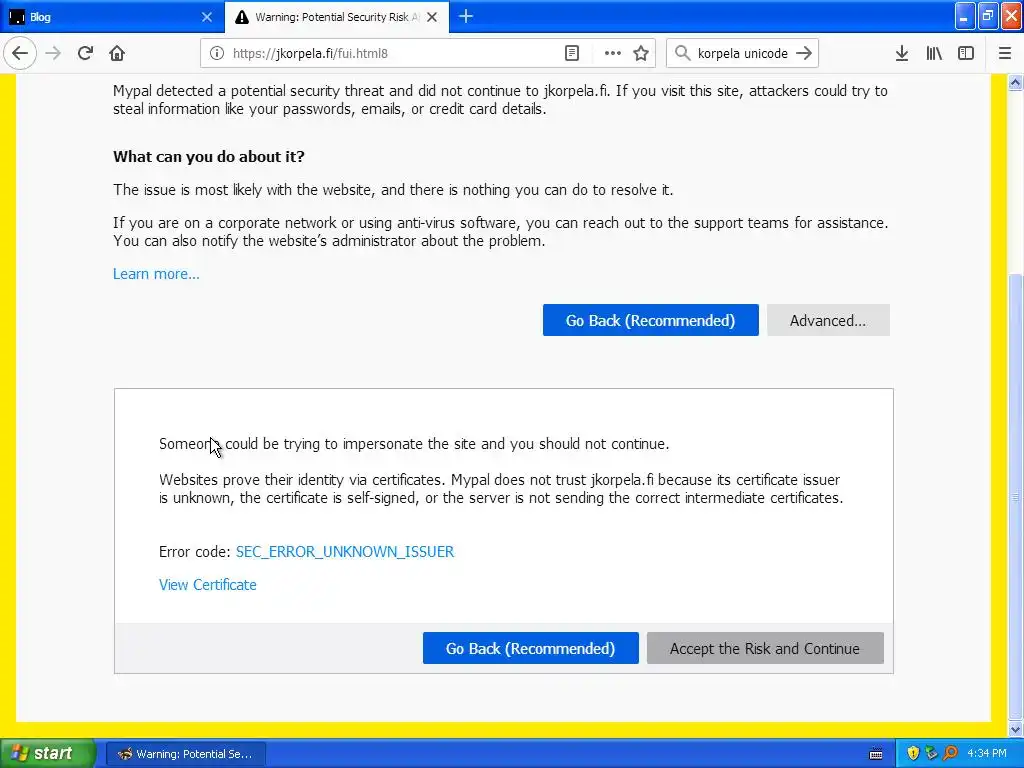The height and width of the screenshot is (768, 1024).
Task: Close the Warning security risk tab
Action: pyautogui.click(x=432, y=17)
